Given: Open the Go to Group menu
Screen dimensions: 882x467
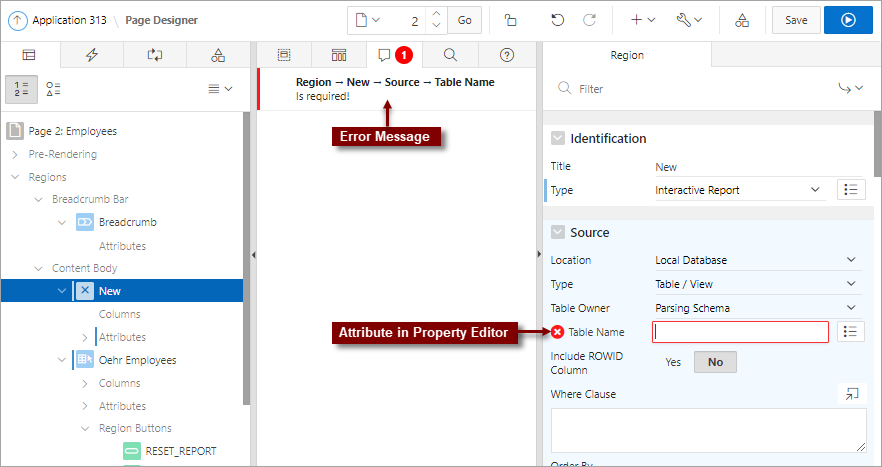Looking at the screenshot, I should pos(850,88).
